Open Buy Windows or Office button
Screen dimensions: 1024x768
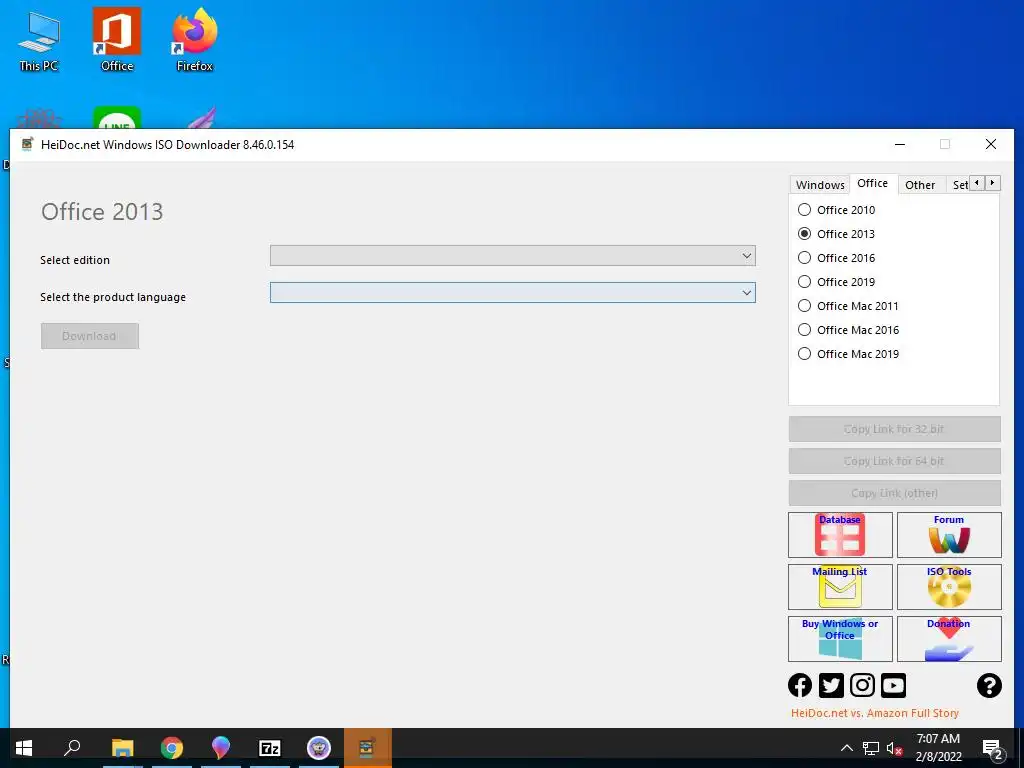pos(840,639)
